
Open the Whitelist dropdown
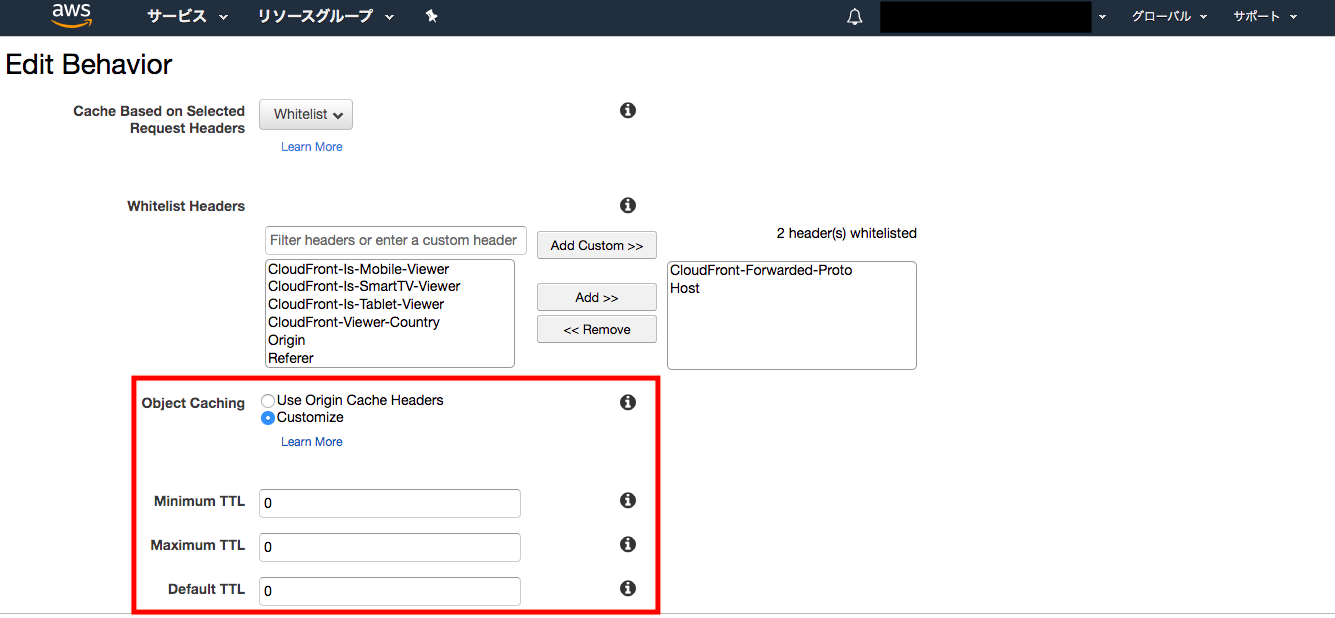(x=306, y=115)
